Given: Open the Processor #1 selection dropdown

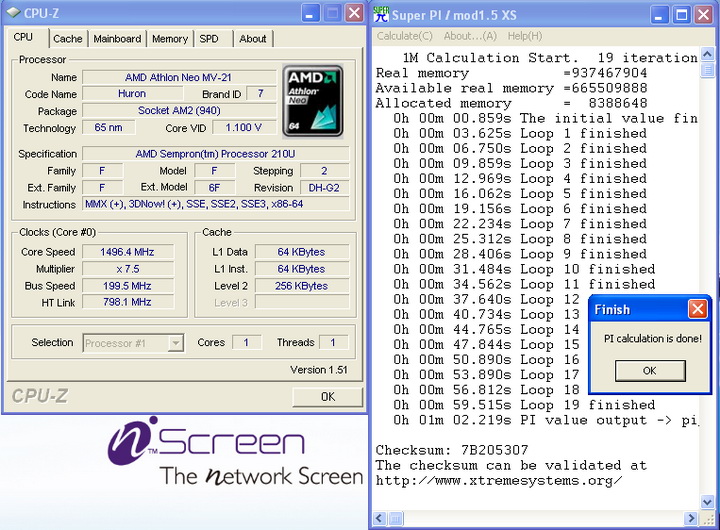Looking at the screenshot, I should 175,343.
